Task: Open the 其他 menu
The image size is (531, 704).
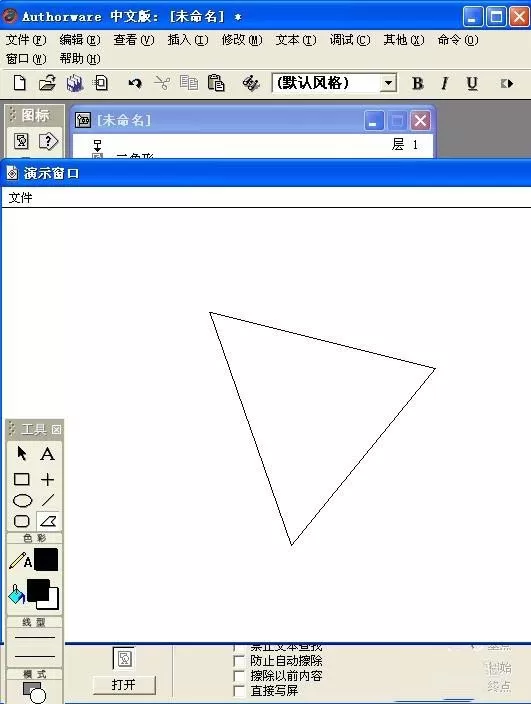Action: 404,40
